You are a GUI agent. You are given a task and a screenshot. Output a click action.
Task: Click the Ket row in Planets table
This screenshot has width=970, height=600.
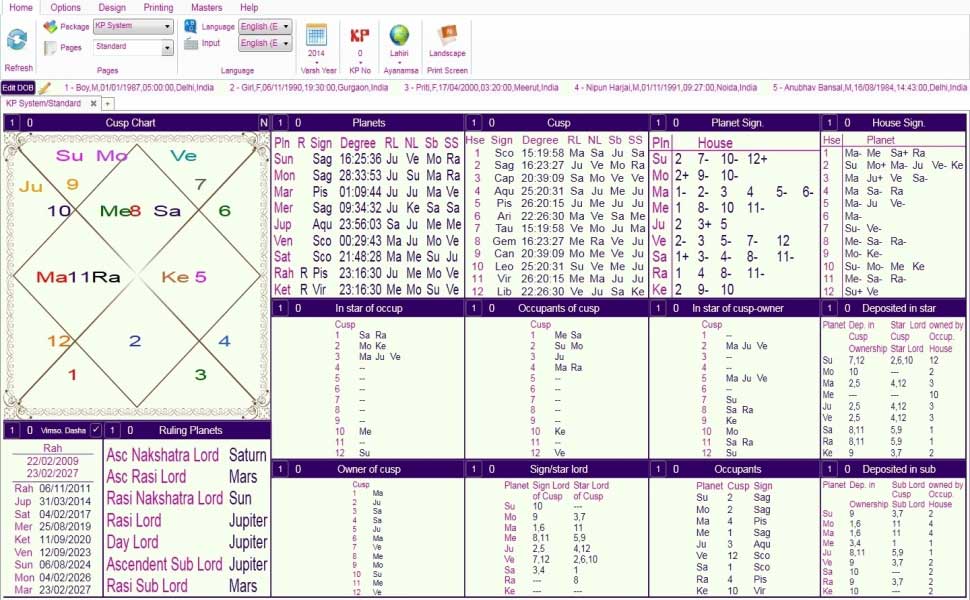coord(367,289)
